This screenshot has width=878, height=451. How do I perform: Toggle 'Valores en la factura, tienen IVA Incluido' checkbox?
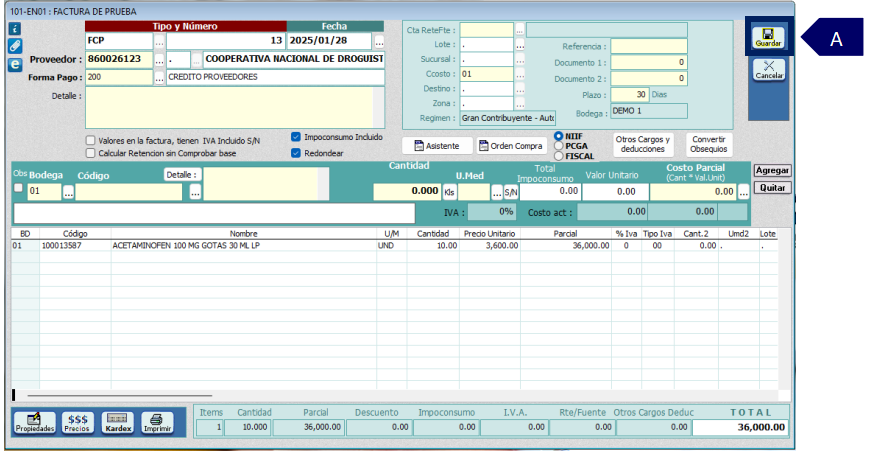click(91, 141)
